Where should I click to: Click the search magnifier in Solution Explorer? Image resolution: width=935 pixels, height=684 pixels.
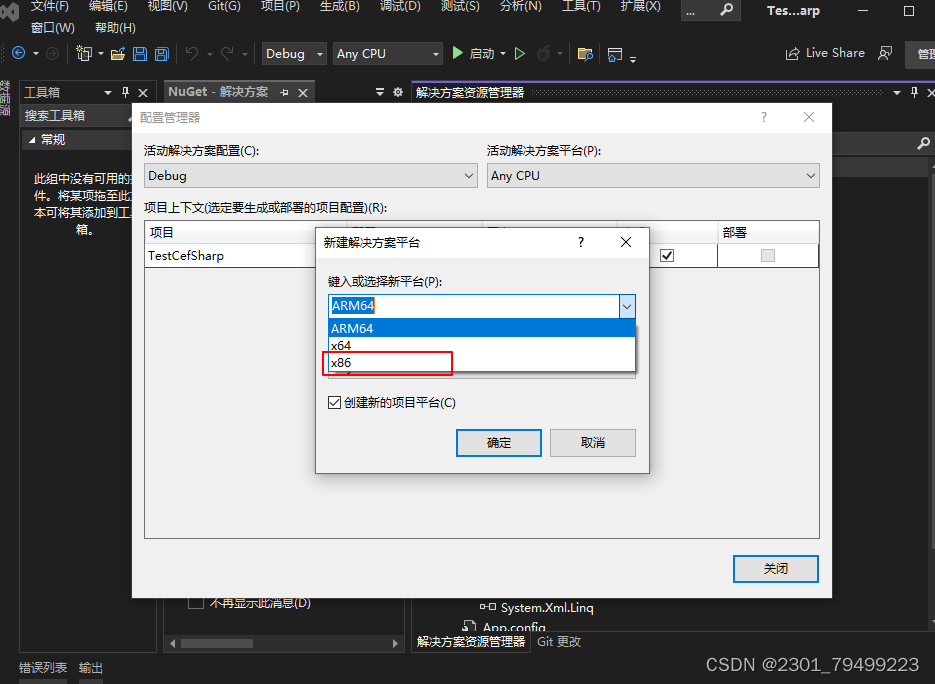(922, 143)
